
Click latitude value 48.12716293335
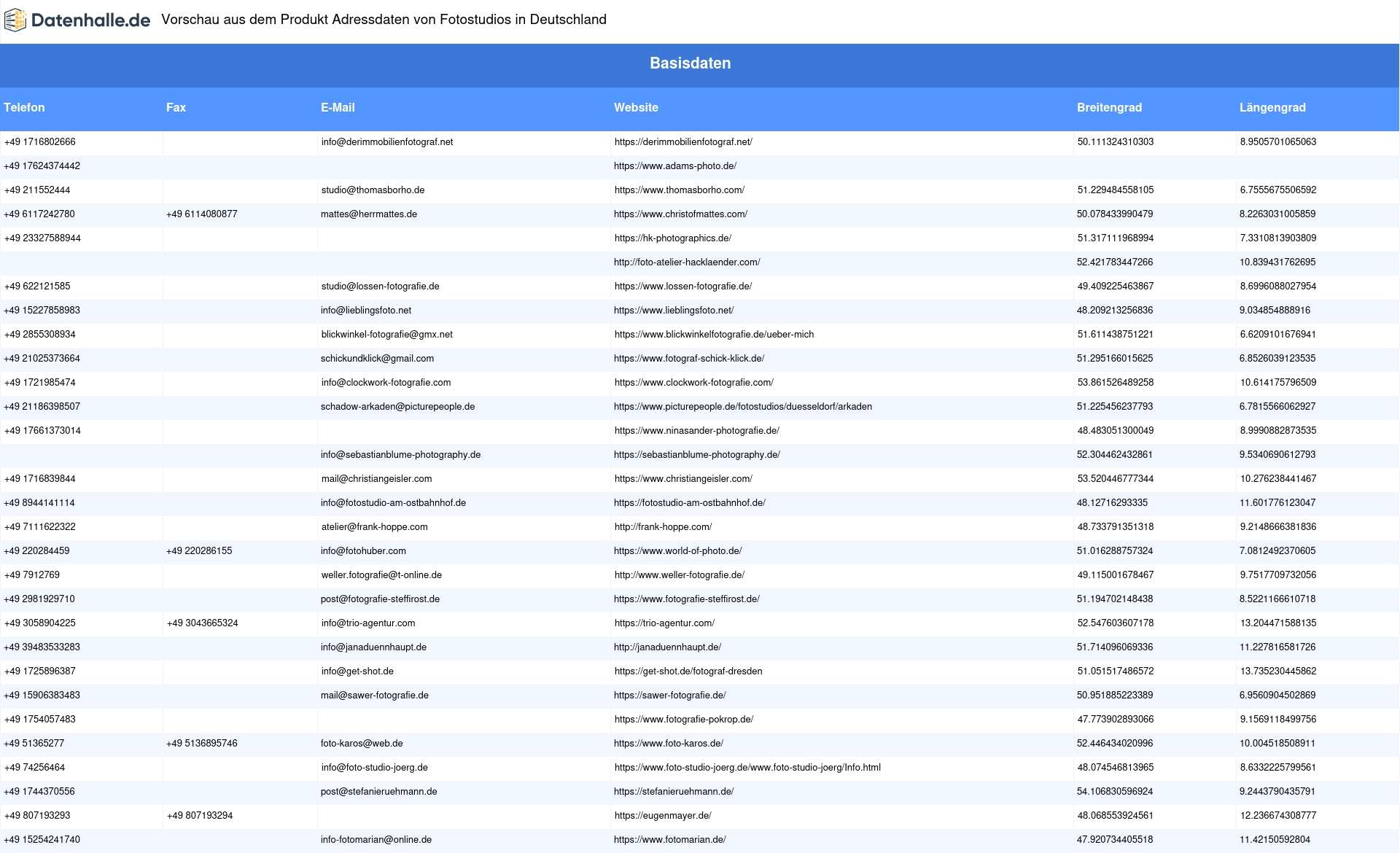[1112, 503]
